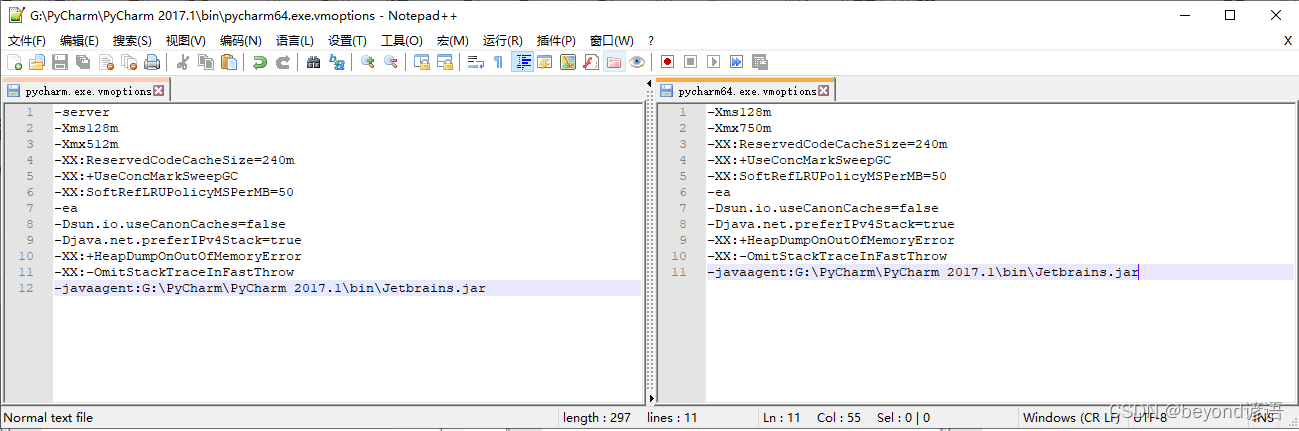1299x431 pixels.
Task: Open the ? help menu
Action: click(651, 41)
